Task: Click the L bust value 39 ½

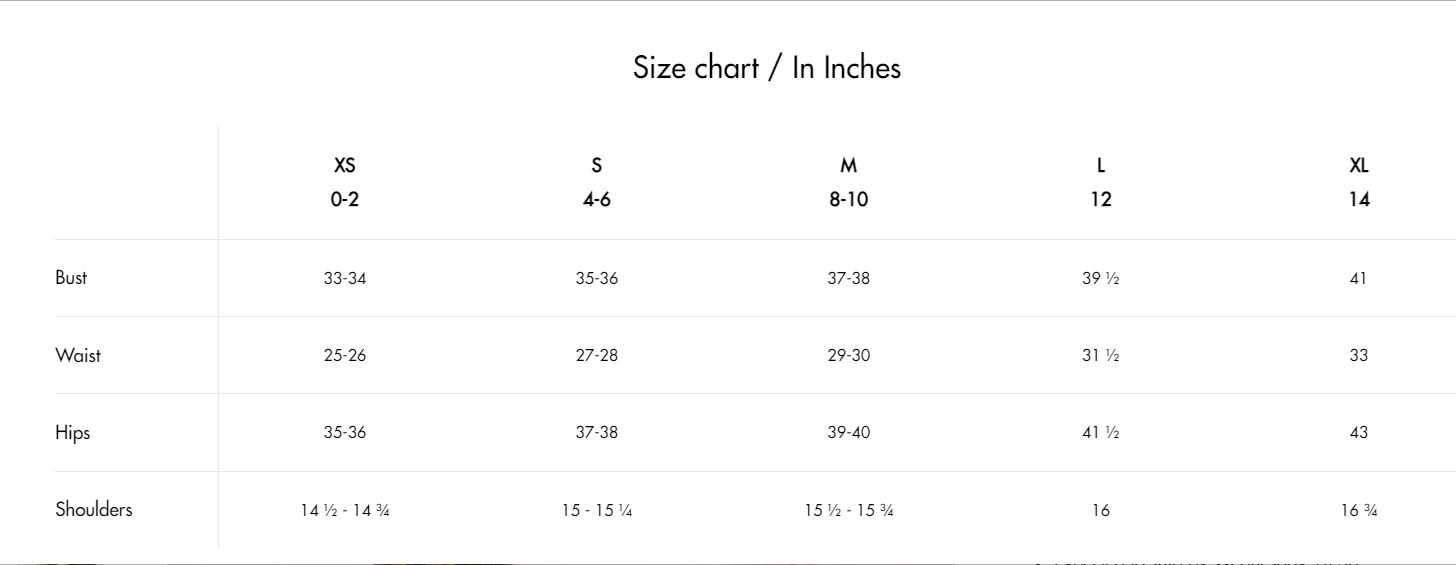Action: [x=1101, y=278]
